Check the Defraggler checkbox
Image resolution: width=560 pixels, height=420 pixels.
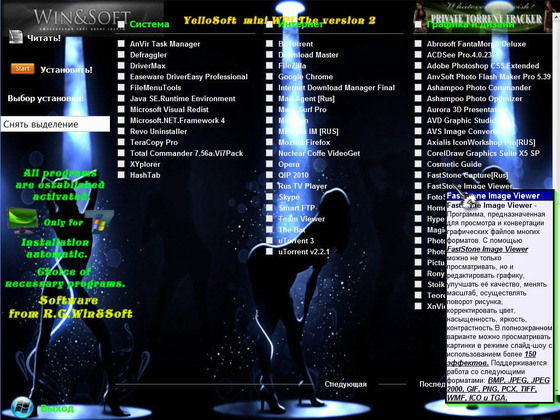(x=121, y=55)
